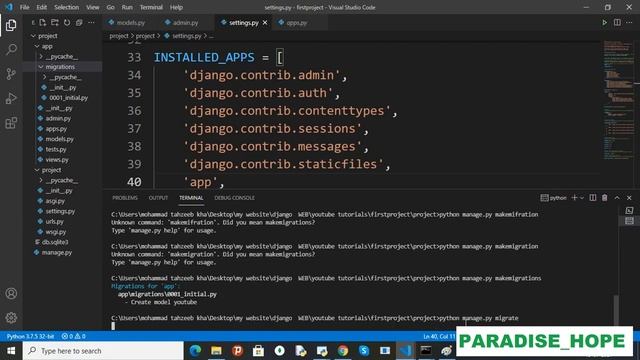This screenshot has height=360, width=640.
Task: Open the Help menu
Action: coord(176,7)
